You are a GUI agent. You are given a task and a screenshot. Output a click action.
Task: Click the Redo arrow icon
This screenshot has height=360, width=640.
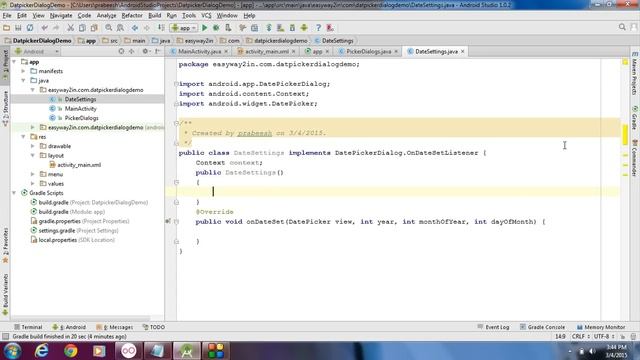[56, 28]
